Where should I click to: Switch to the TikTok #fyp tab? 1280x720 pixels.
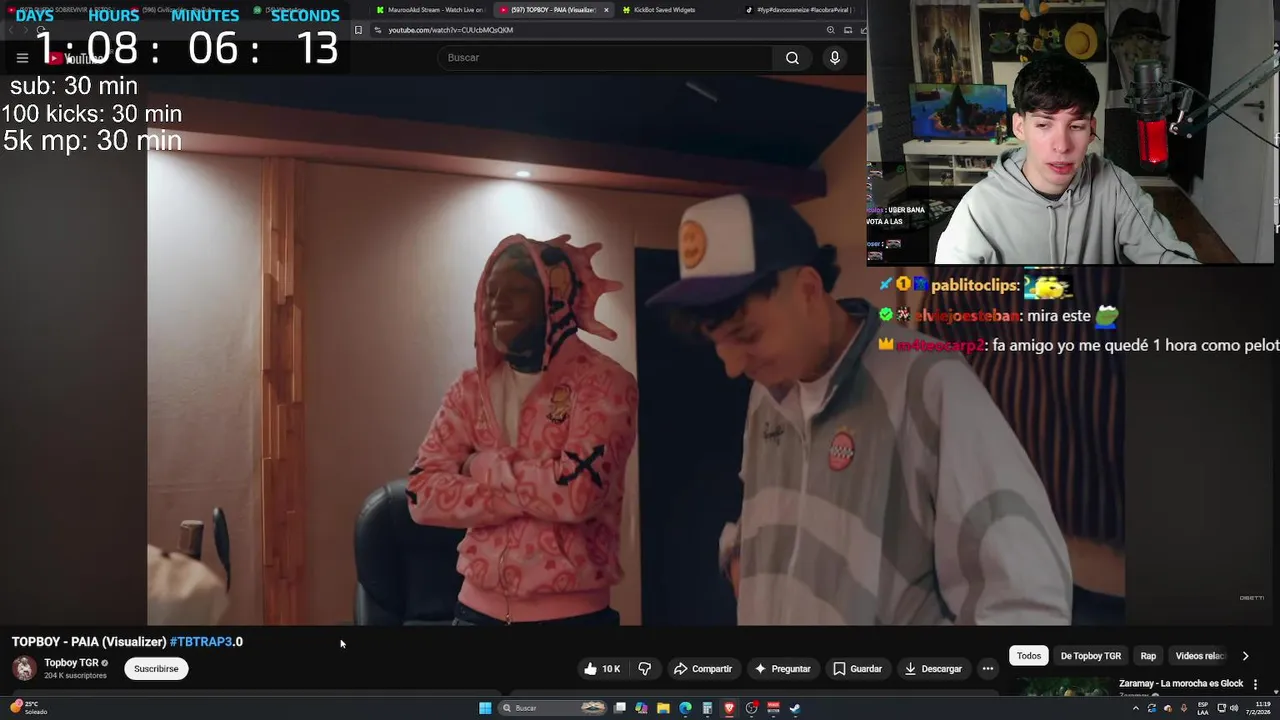(x=800, y=10)
